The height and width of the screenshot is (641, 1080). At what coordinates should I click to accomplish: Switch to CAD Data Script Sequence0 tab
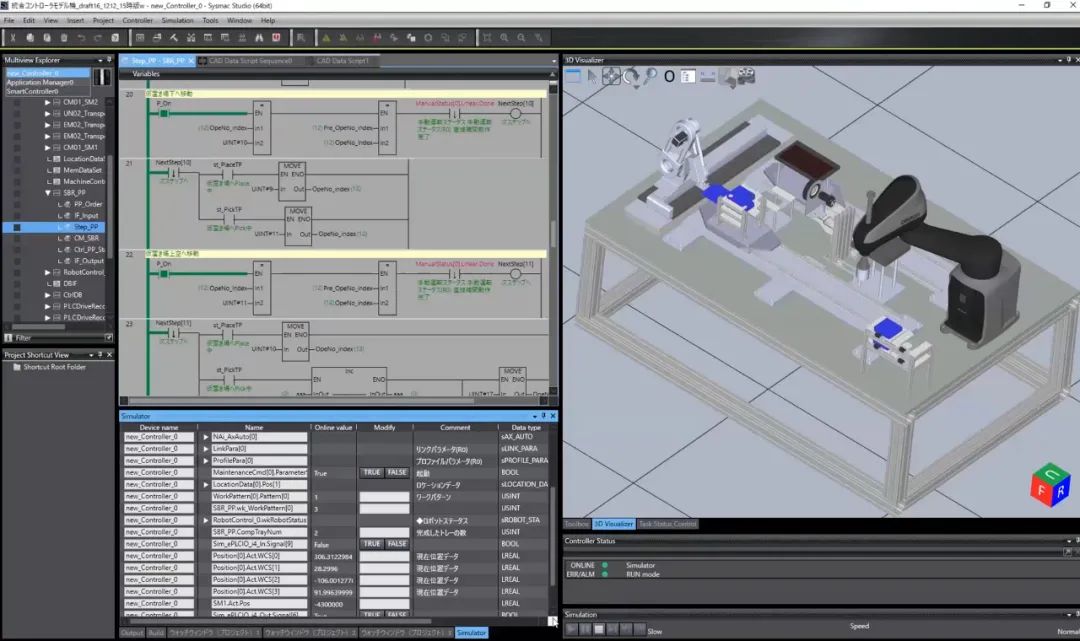(x=250, y=61)
